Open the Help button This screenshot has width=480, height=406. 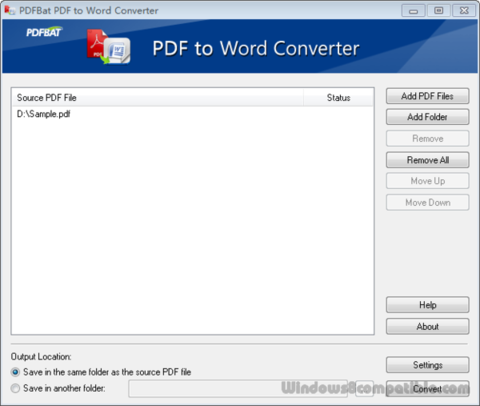pyautogui.click(x=427, y=305)
